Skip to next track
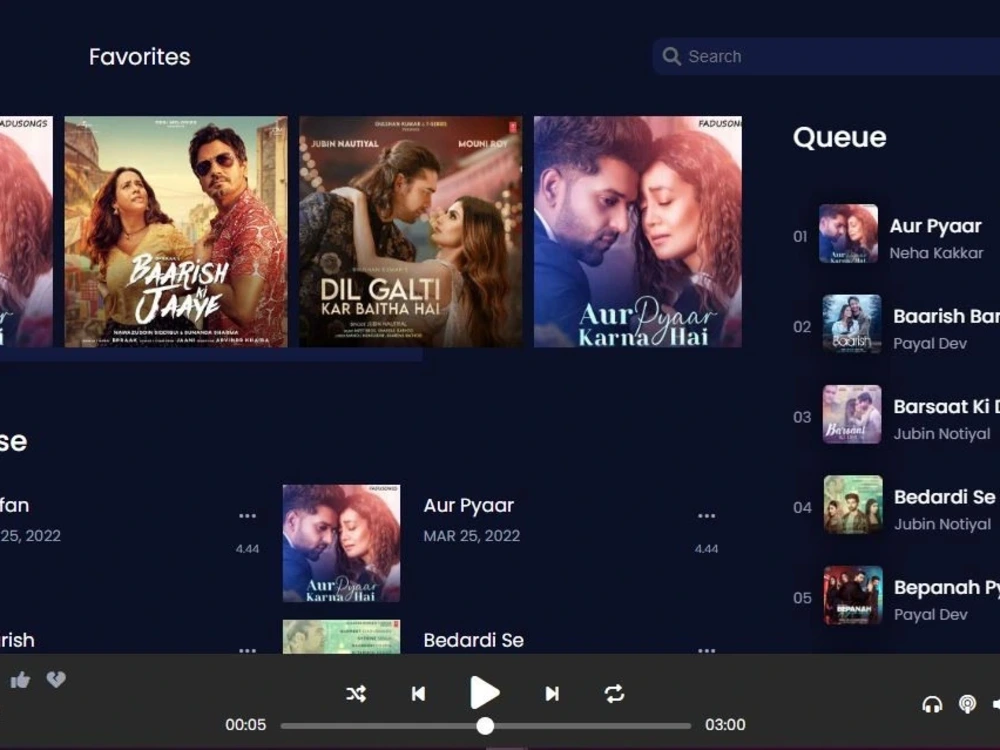Screen dimensions: 1000x750 [552, 693]
